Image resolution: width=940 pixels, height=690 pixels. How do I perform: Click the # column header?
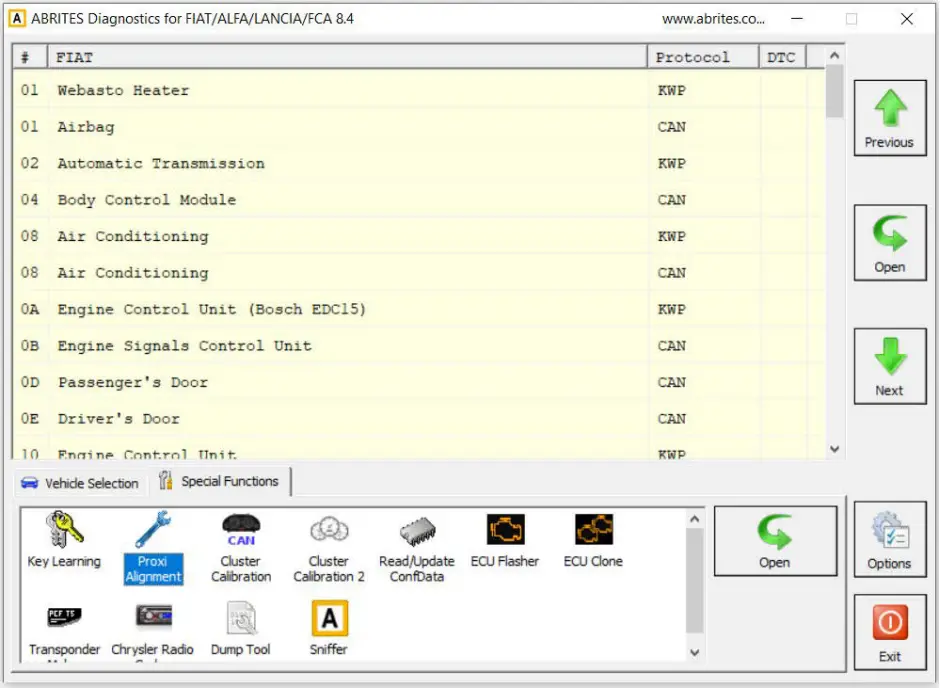[x=30, y=58]
